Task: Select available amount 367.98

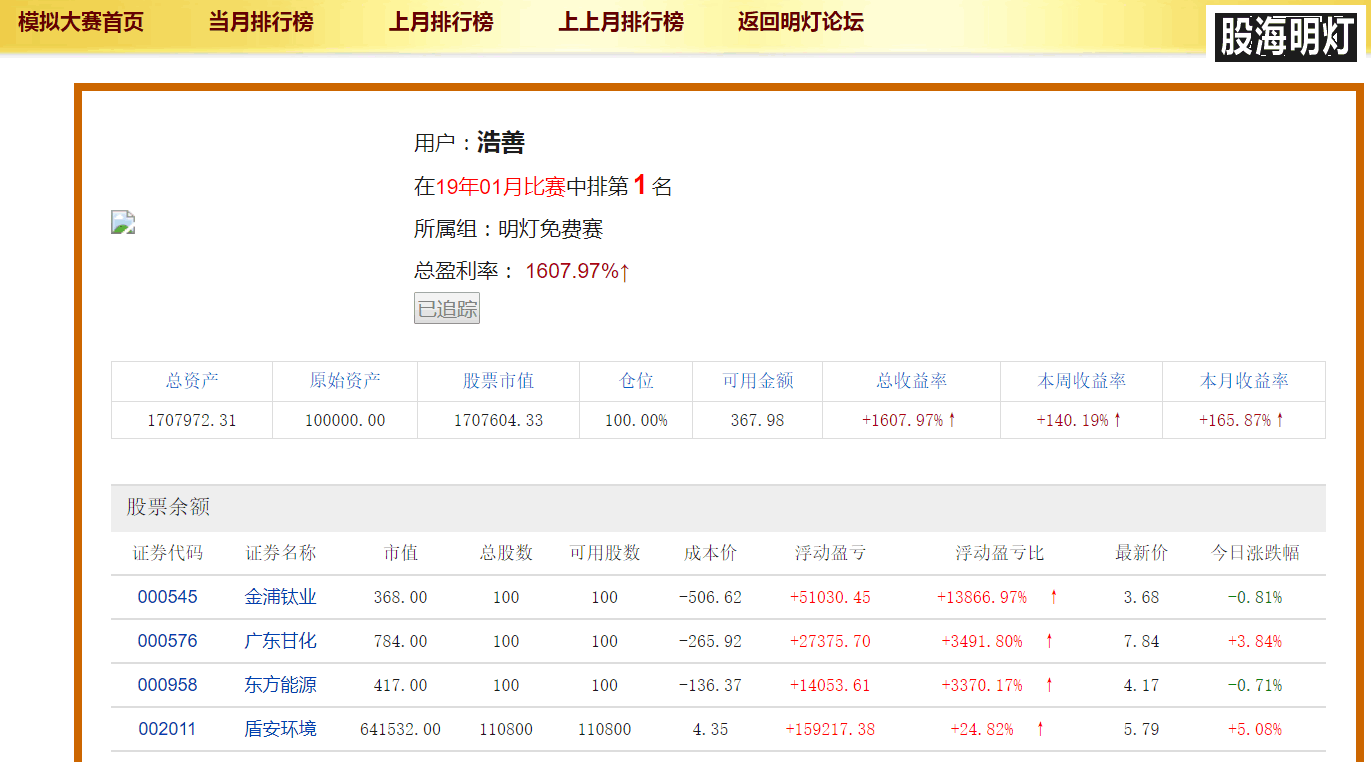Action: 758,420
